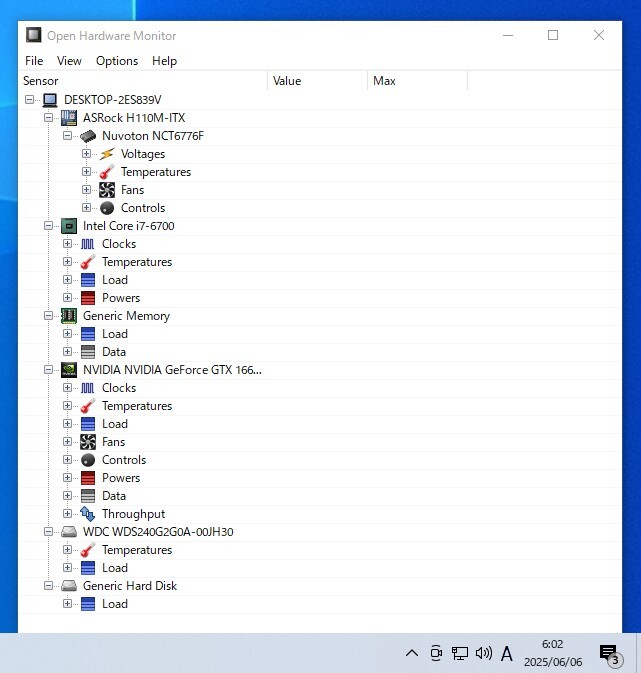Click the Clocks waveform icon under Intel Core
Viewport: 641px width, 673px height.
click(x=88, y=244)
